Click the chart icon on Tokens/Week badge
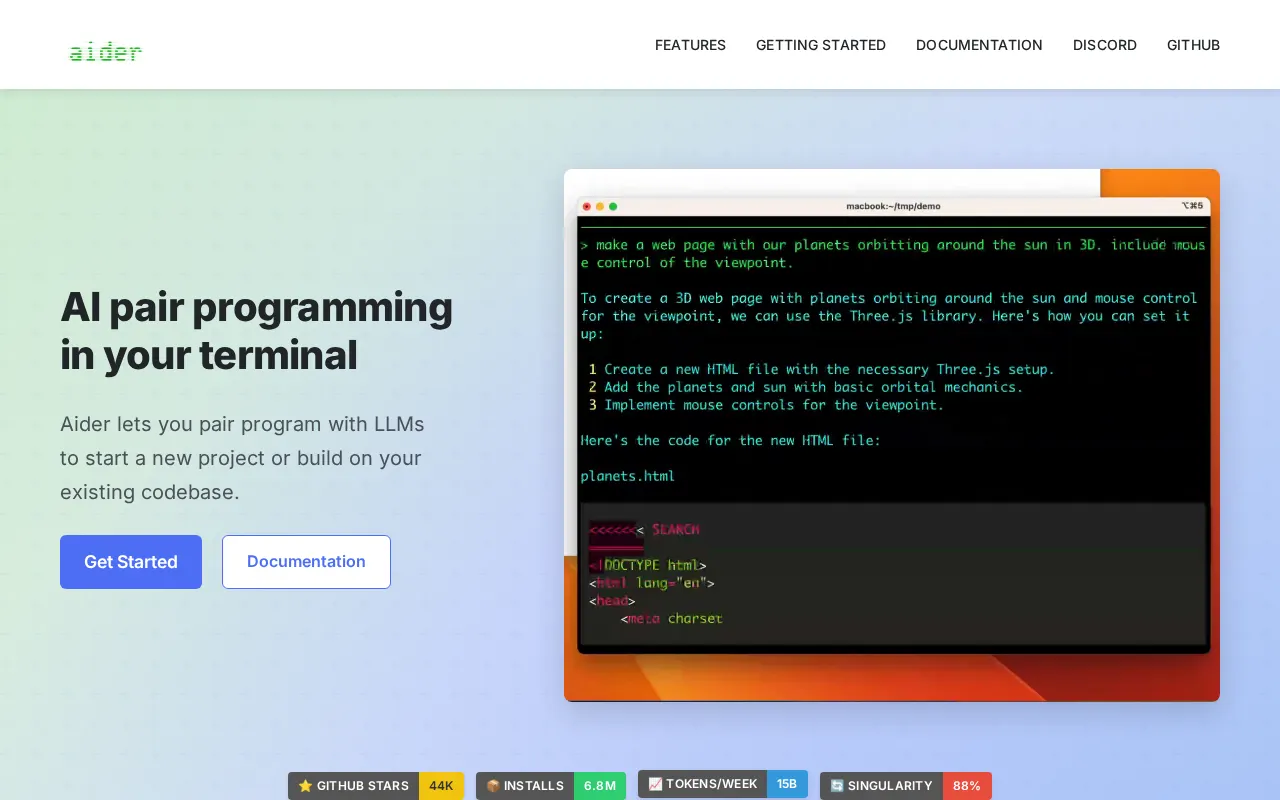This screenshot has height=800, width=1280. coord(655,784)
